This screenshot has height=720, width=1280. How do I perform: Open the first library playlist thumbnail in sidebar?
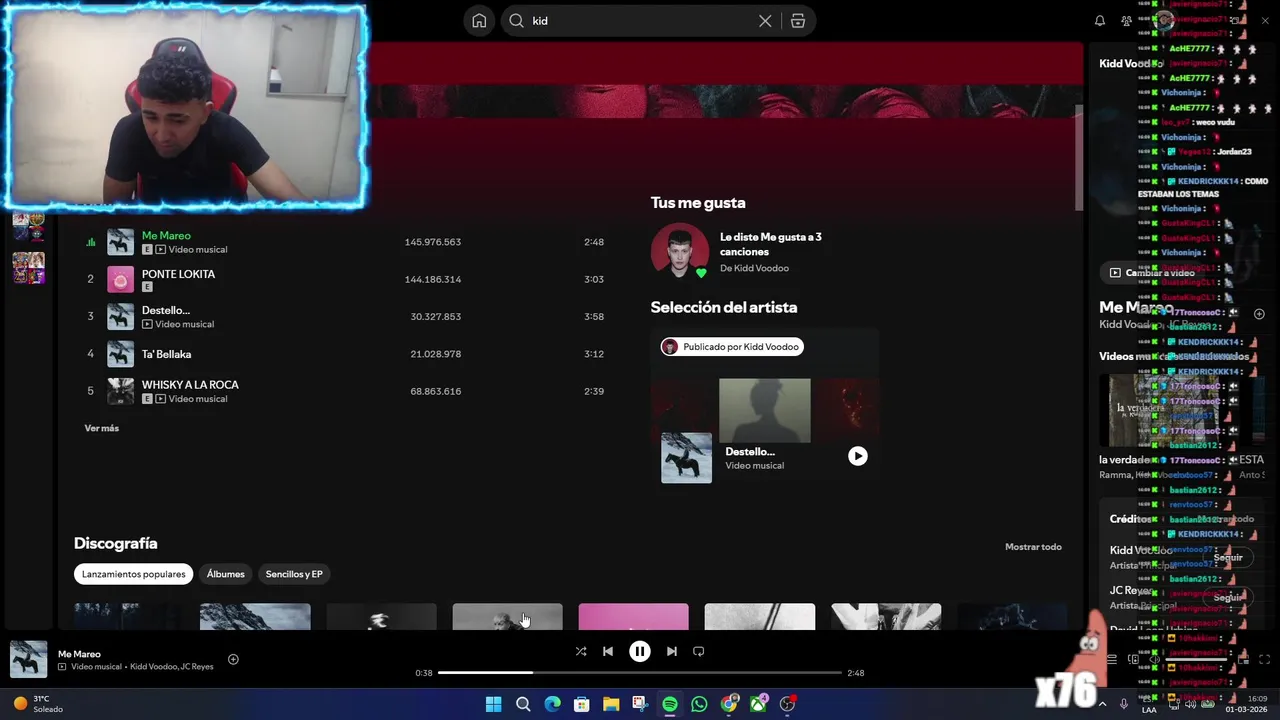click(x=28, y=226)
